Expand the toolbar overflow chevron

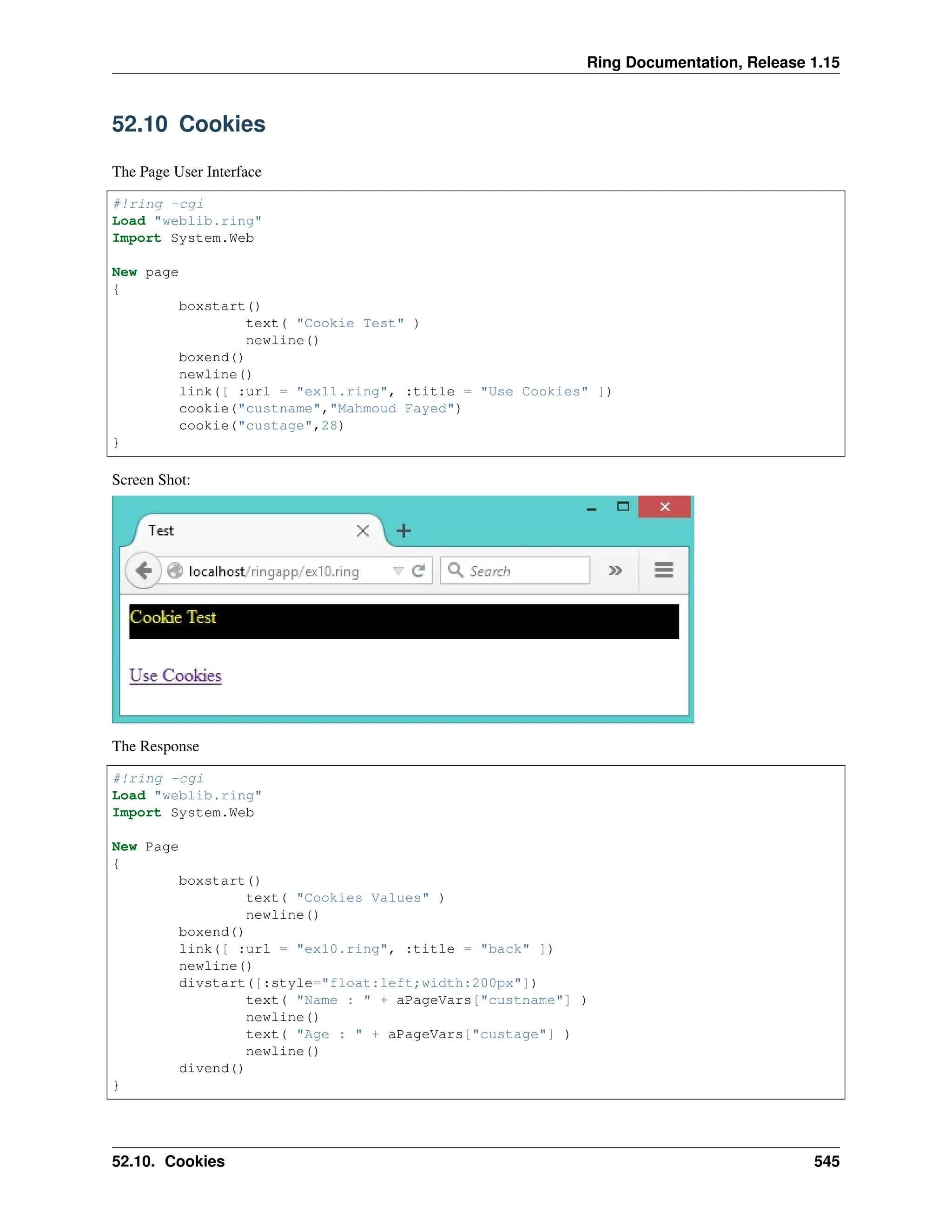(615, 570)
